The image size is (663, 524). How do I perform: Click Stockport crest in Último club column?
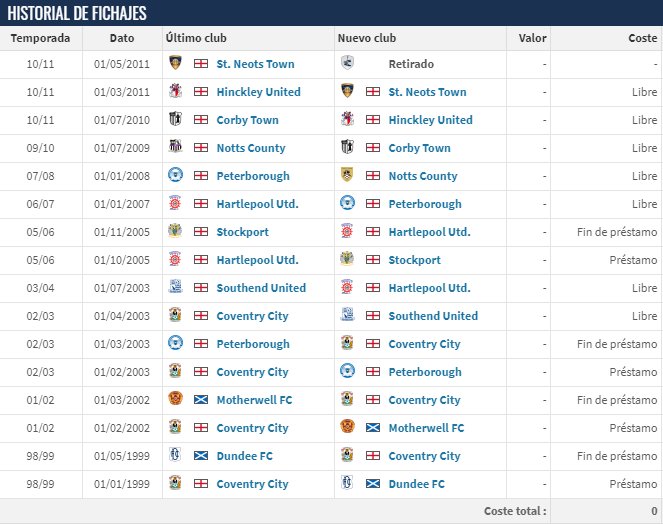[176, 232]
